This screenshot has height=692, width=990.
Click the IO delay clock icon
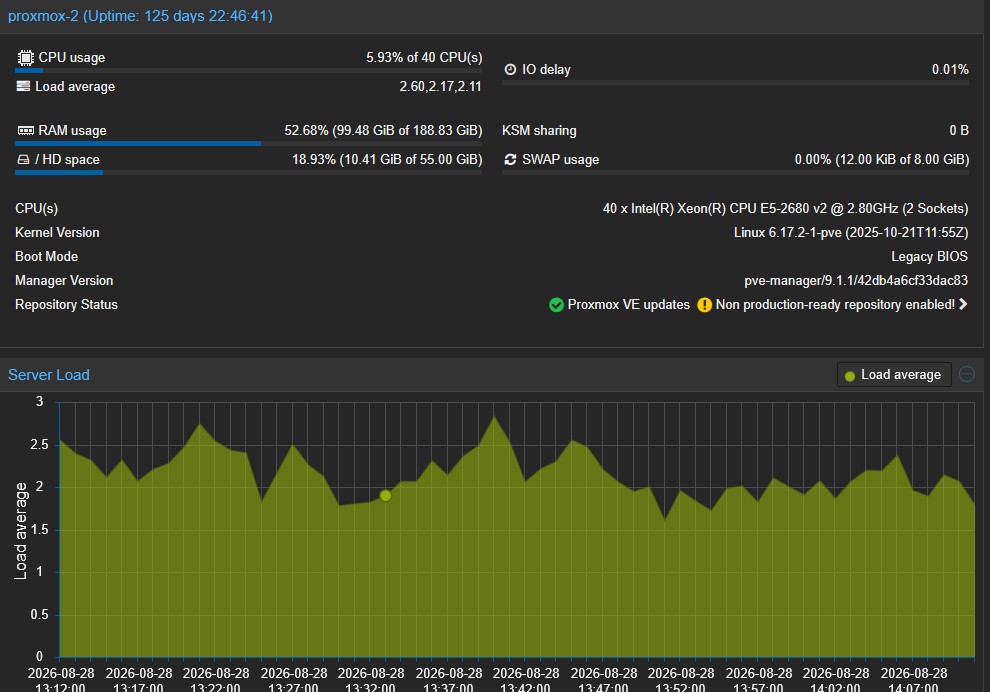(x=510, y=69)
